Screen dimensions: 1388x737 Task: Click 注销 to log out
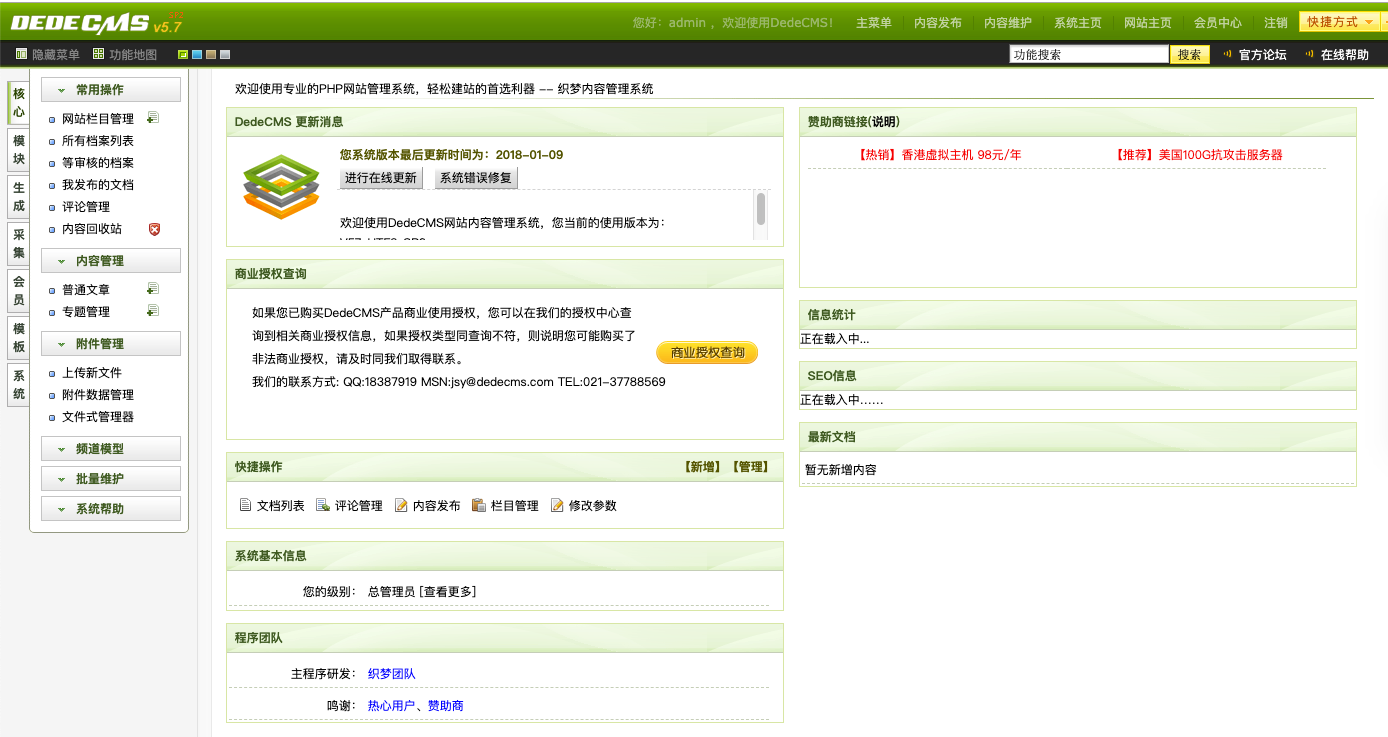coord(1276,23)
